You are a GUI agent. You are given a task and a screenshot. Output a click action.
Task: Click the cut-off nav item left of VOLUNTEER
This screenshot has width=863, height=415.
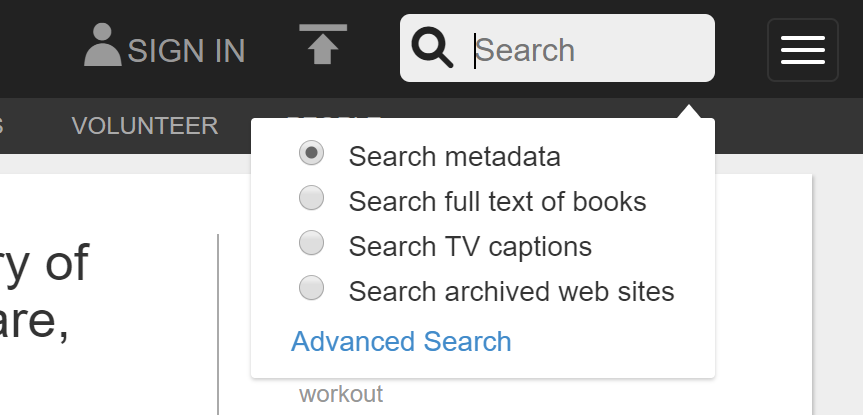(x=2, y=126)
